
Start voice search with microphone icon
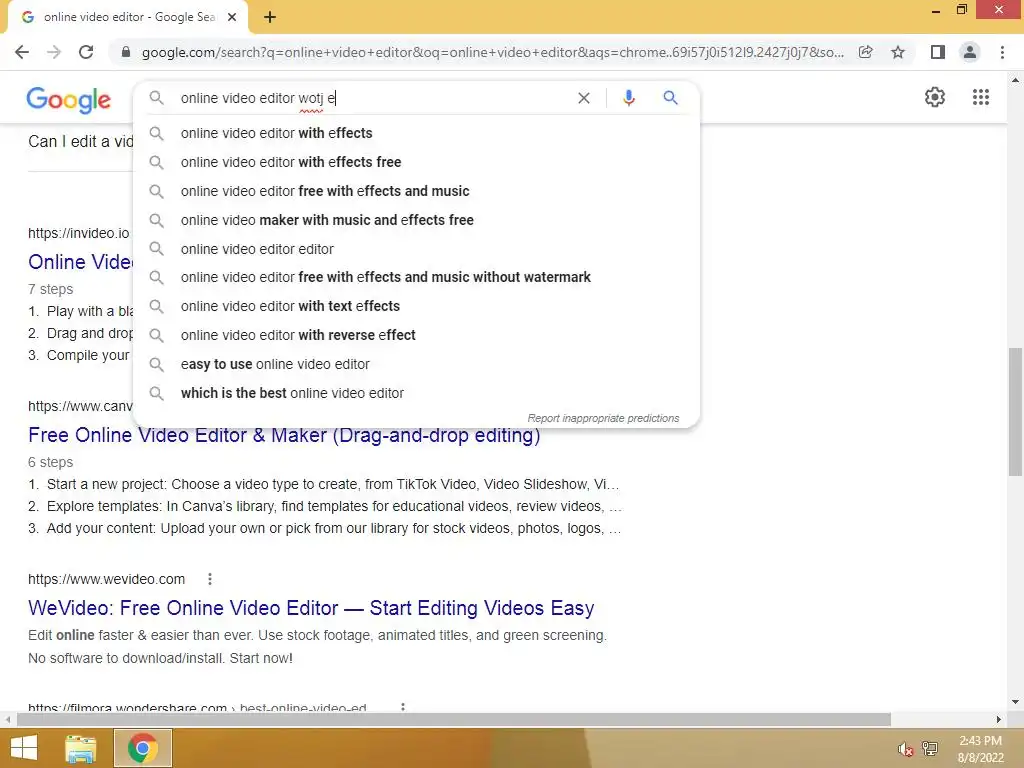[629, 98]
